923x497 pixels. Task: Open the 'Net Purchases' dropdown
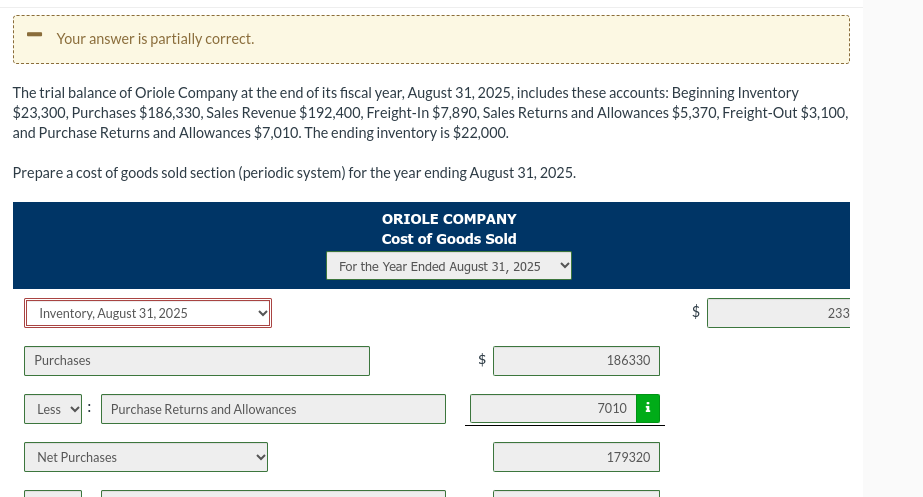pos(146,457)
